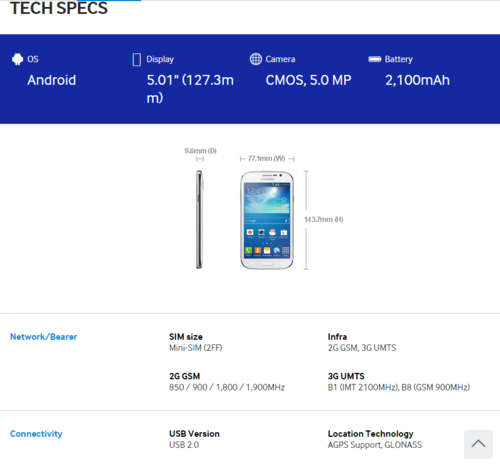Open the Network/Bearer section link
The width and height of the screenshot is (500, 467).
(44, 337)
